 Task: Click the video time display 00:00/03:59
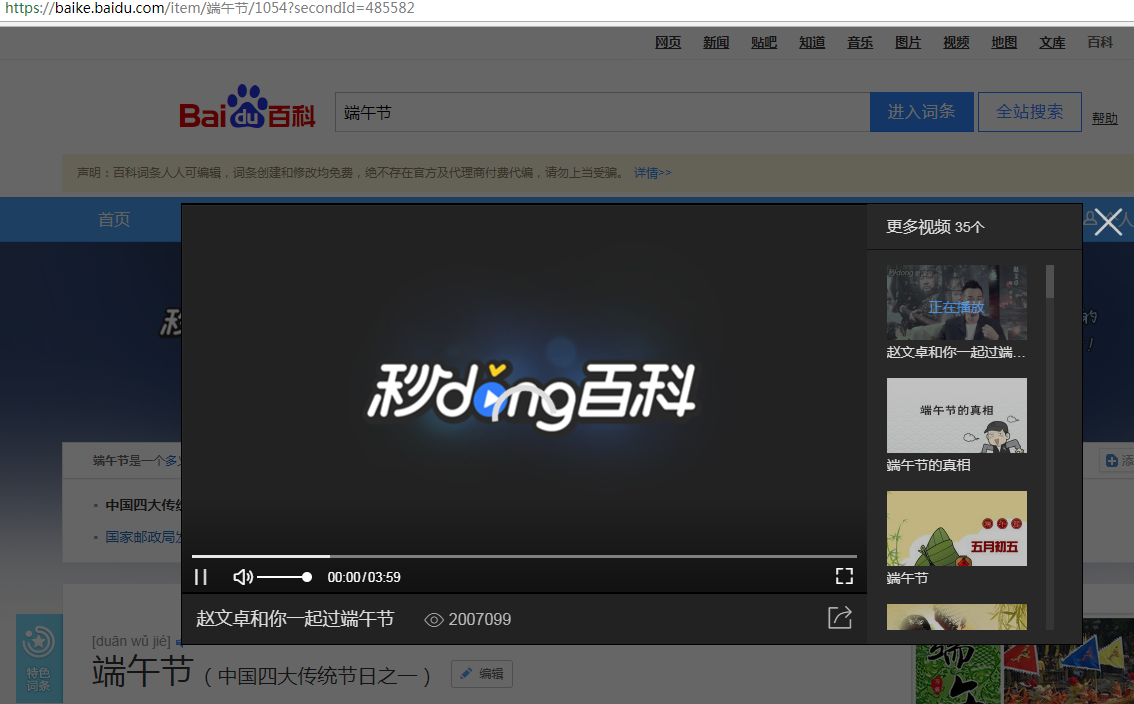click(x=364, y=577)
